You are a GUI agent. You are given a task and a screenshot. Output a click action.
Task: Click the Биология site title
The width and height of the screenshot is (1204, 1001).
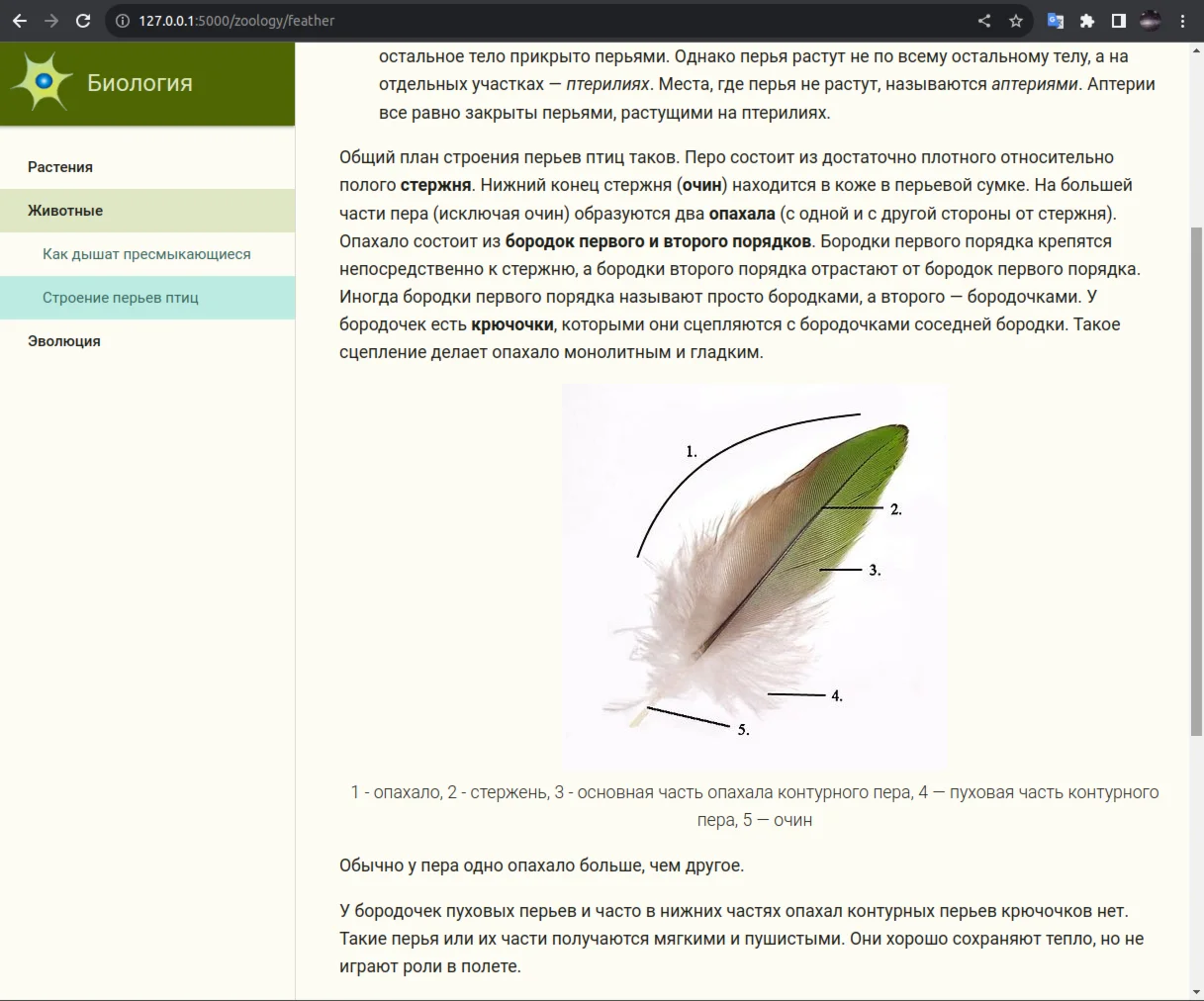(139, 83)
